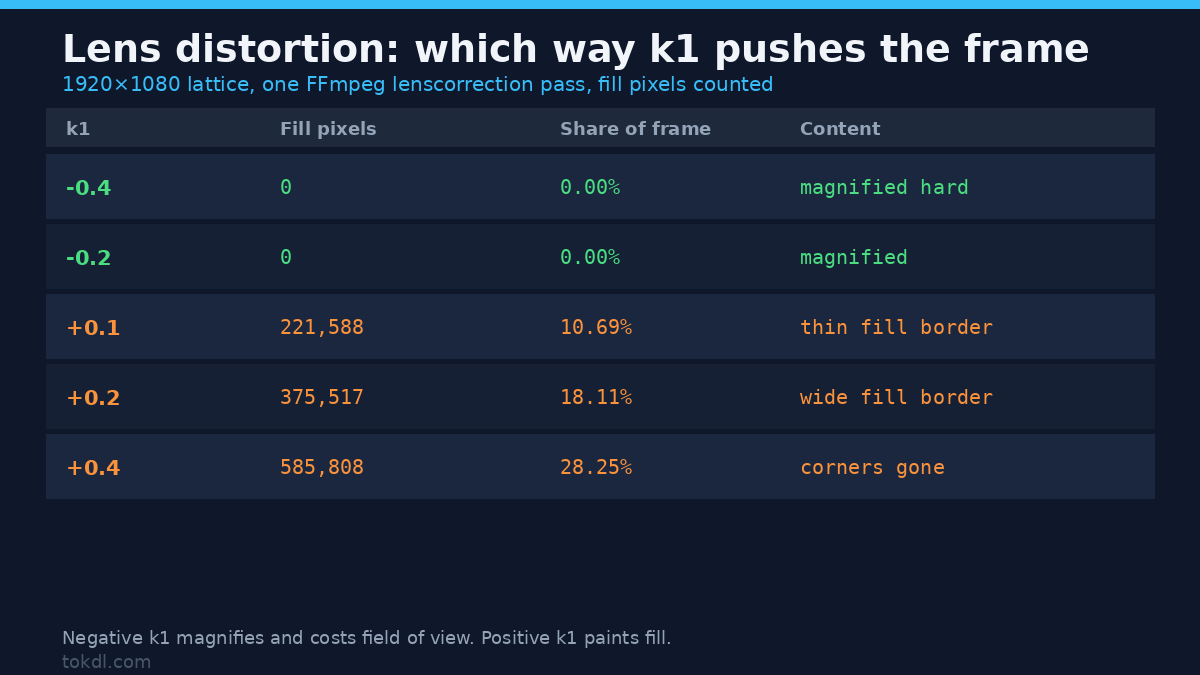Click the 375,517 fill pixels cell
The image size is (1200, 675).
322,398
